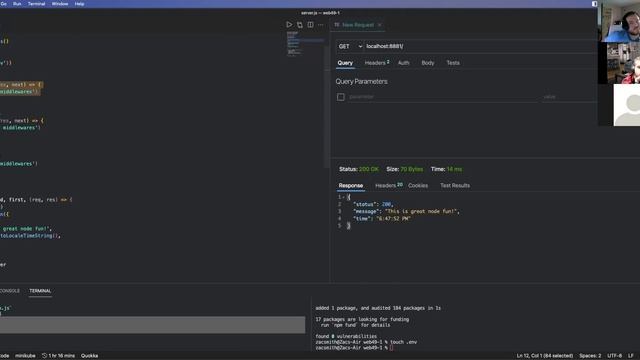Screen dimensions: 640x360
Task: Open the editor's more actions ellipsis
Action: point(321,25)
